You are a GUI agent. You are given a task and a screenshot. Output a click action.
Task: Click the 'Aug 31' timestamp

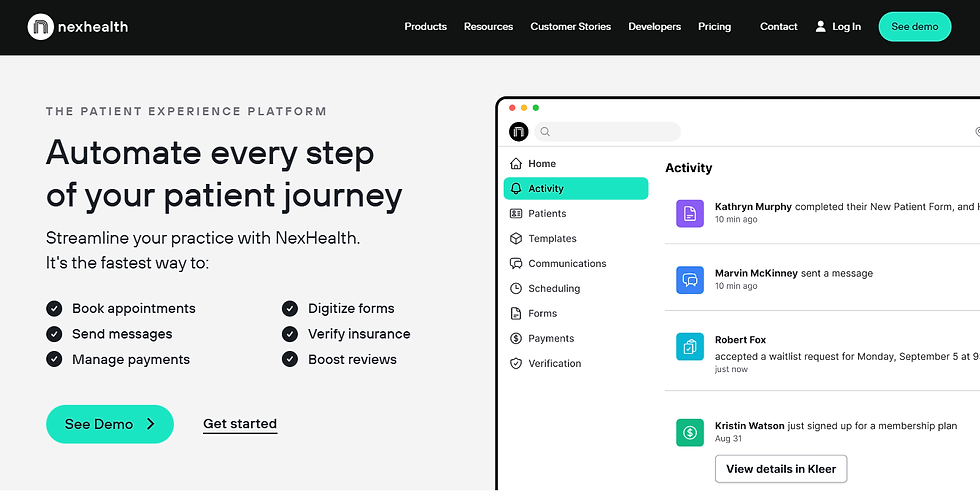[x=728, y=439]
